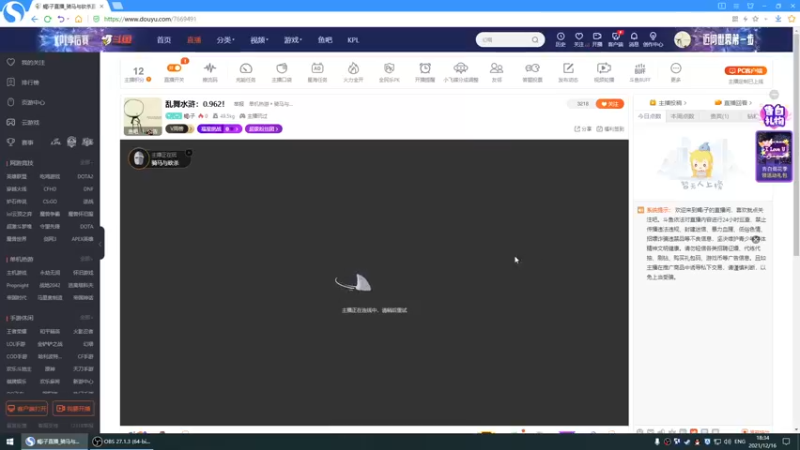Open OBS 27.1.3 in taskbar

coord(121,441)
